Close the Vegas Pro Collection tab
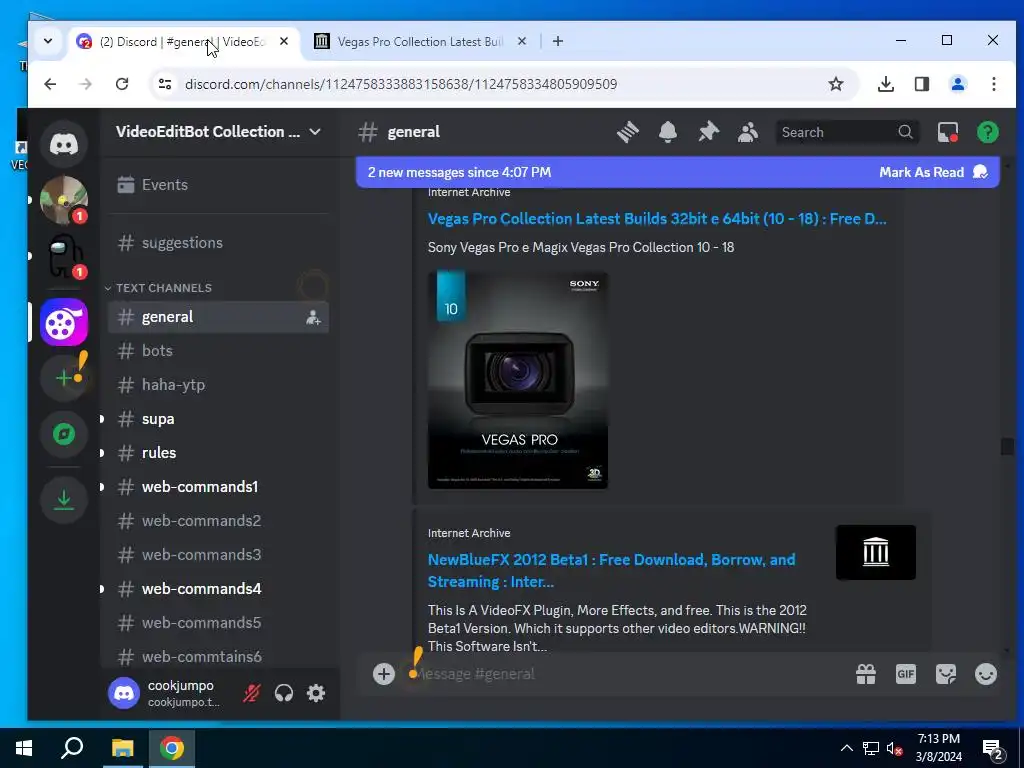 [522, 41]
